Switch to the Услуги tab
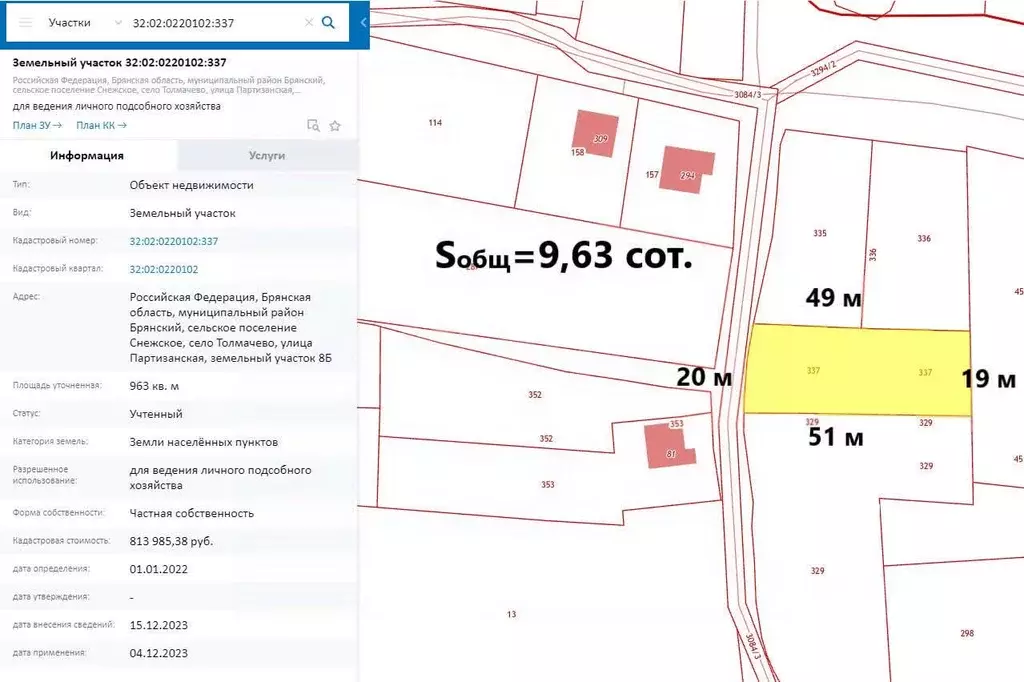The image size is (1024, 682). (267, 156)
